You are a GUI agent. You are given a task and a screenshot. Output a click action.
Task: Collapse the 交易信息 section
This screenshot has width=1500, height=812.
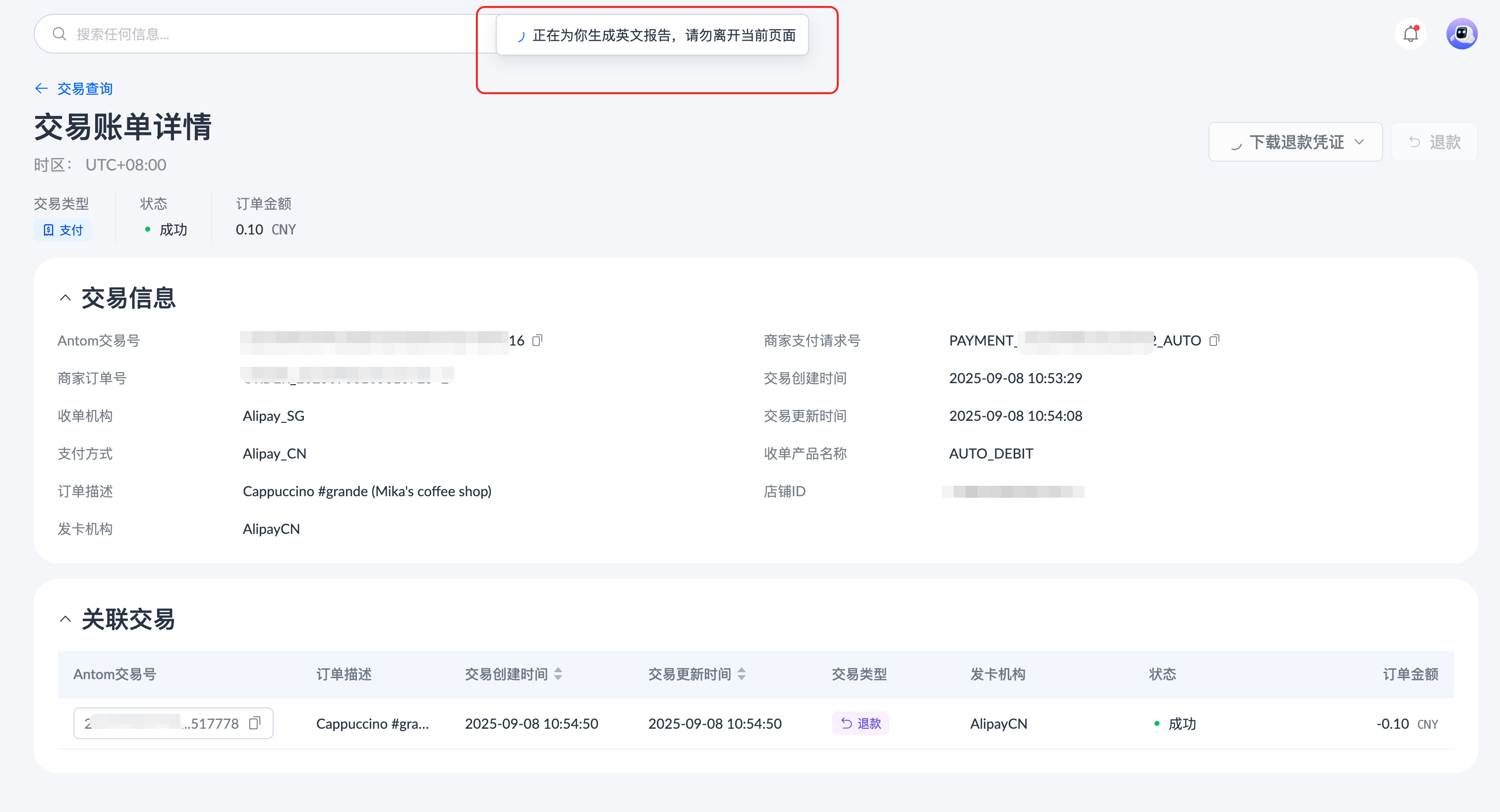pos(65,298)
